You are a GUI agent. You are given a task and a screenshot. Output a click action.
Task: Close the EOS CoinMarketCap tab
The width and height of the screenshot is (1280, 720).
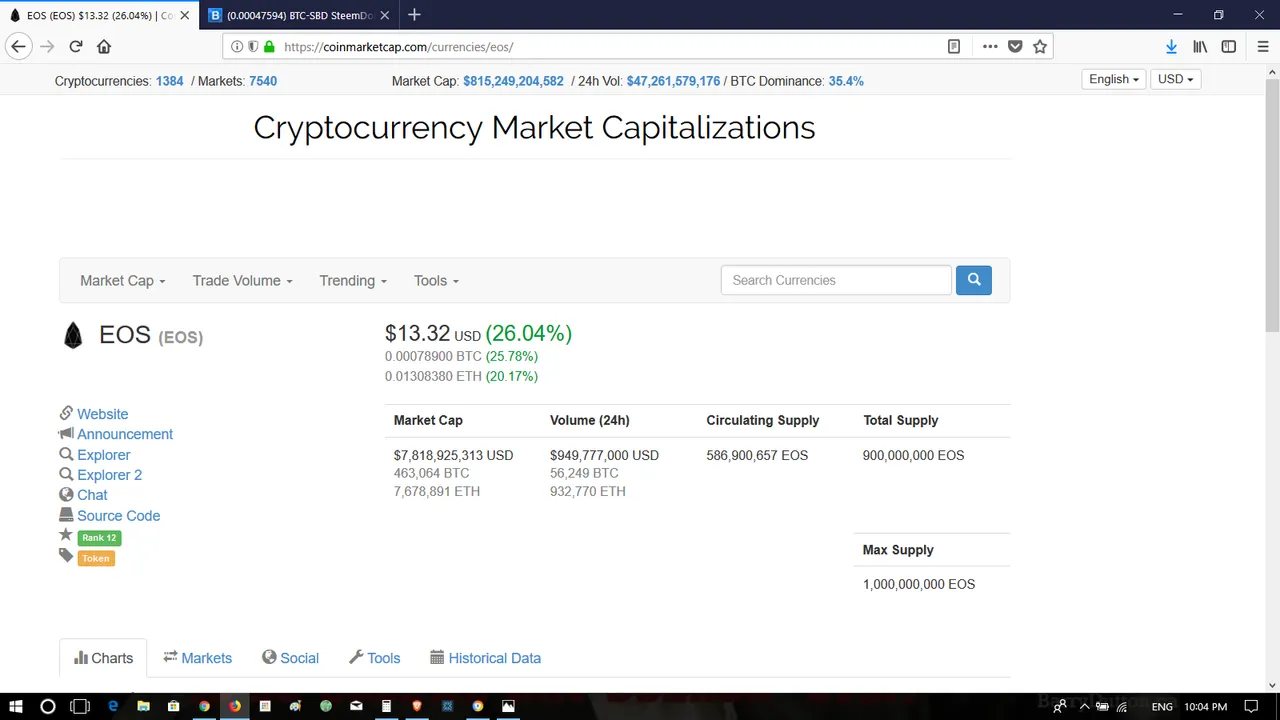[x=184, y=15]
